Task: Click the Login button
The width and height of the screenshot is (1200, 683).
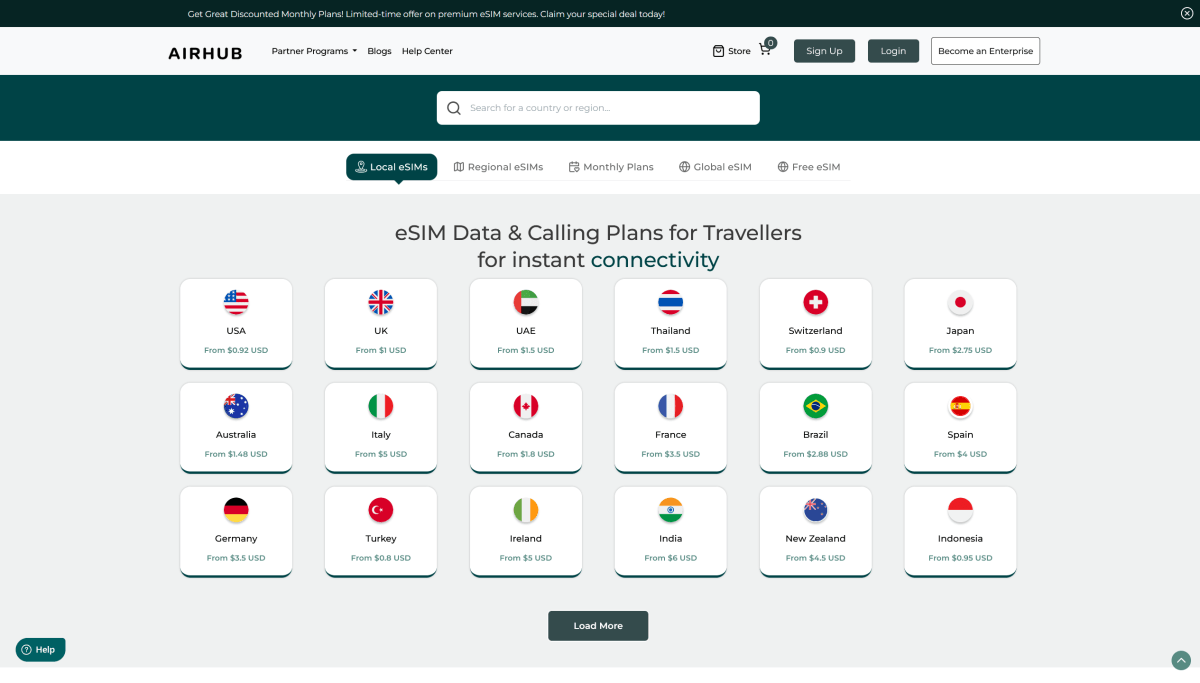Action: [893, 51]
